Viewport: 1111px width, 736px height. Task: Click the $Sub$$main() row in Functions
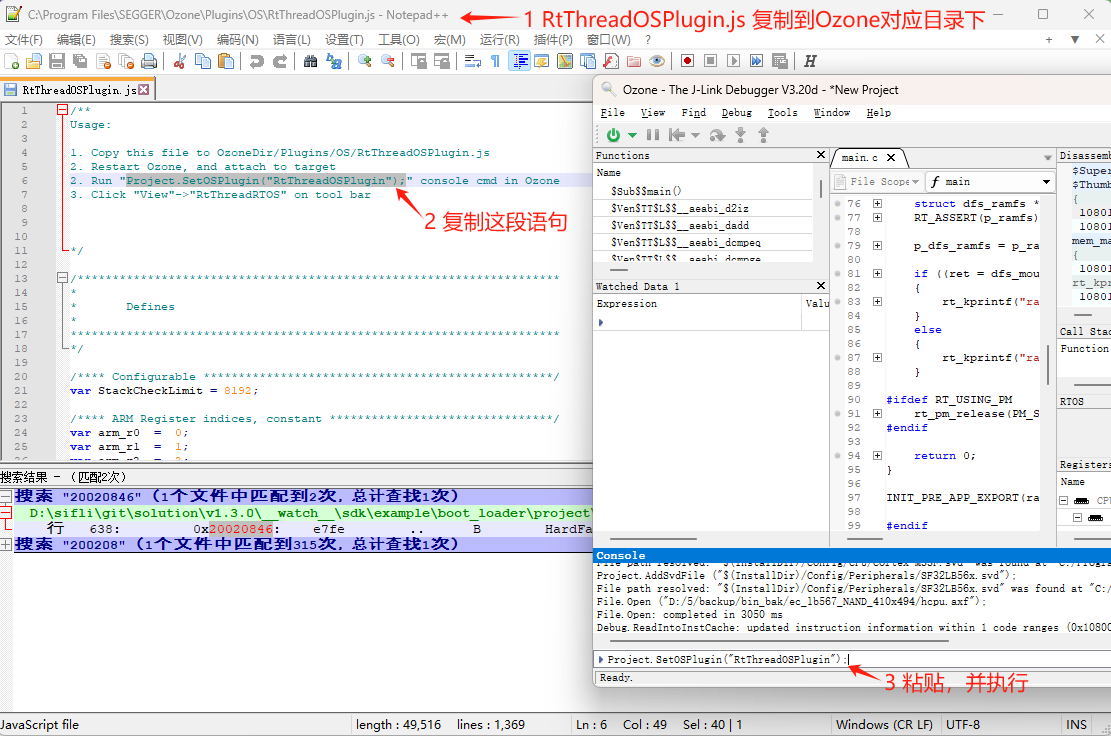(x=704, y=191)
